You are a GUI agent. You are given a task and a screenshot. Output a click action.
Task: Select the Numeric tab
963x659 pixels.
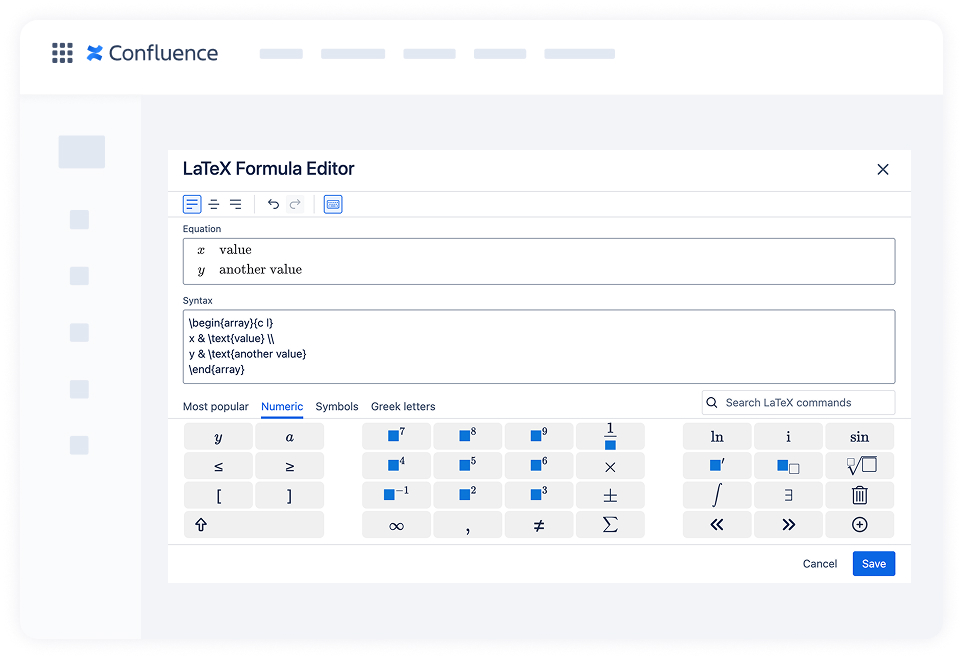[282, 407]
